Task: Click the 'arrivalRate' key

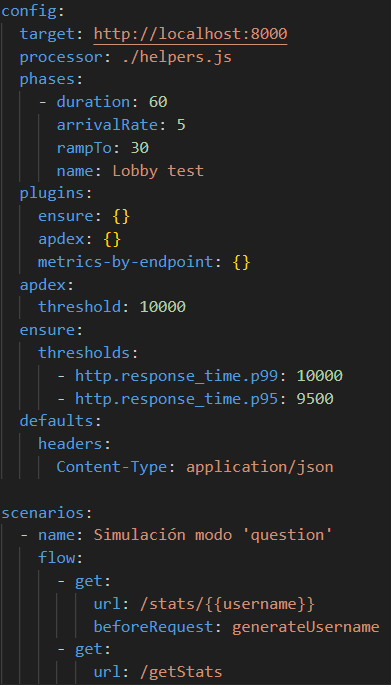Action: (x=107, y=125)
